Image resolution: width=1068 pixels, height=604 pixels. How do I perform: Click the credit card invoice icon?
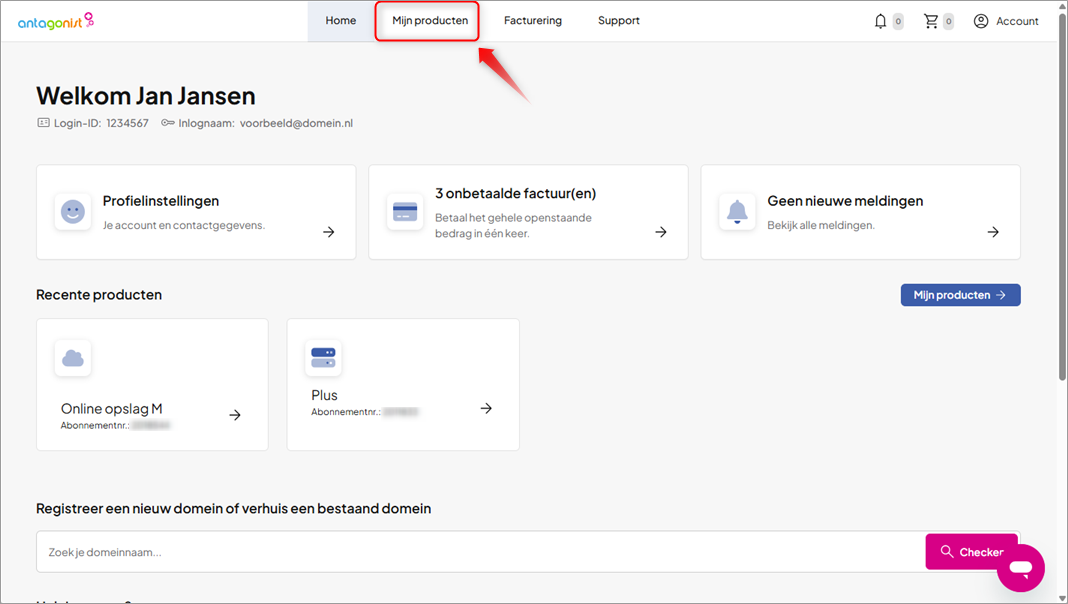(405, 212)
